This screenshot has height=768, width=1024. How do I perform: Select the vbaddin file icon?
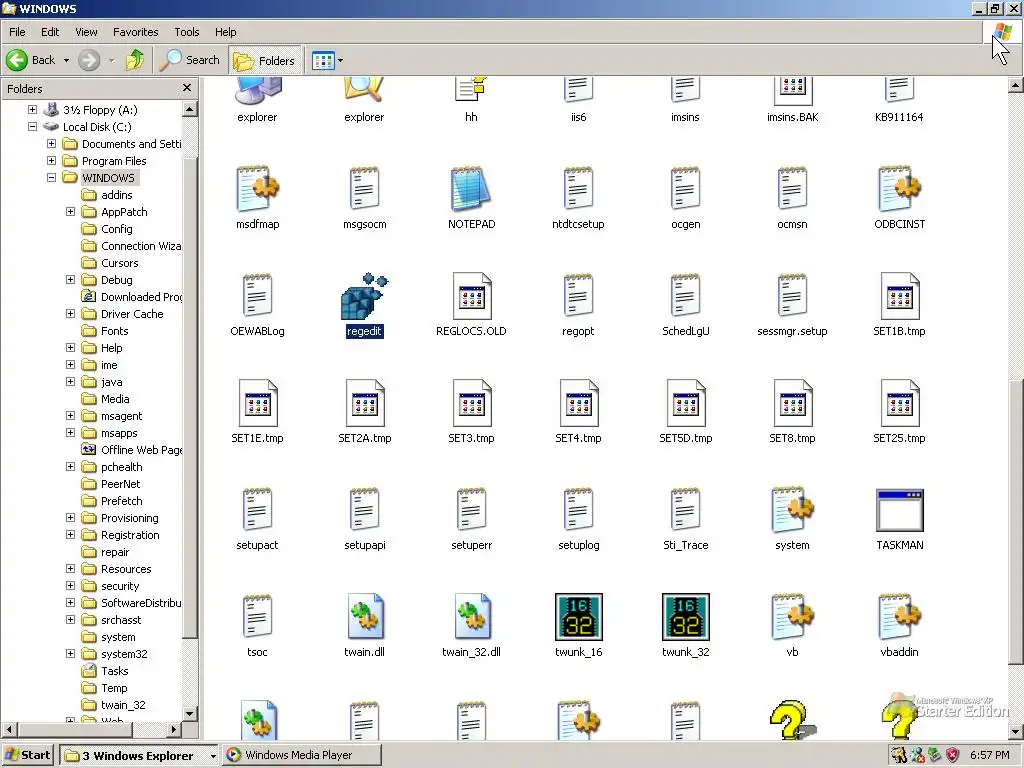click(899, 616)
